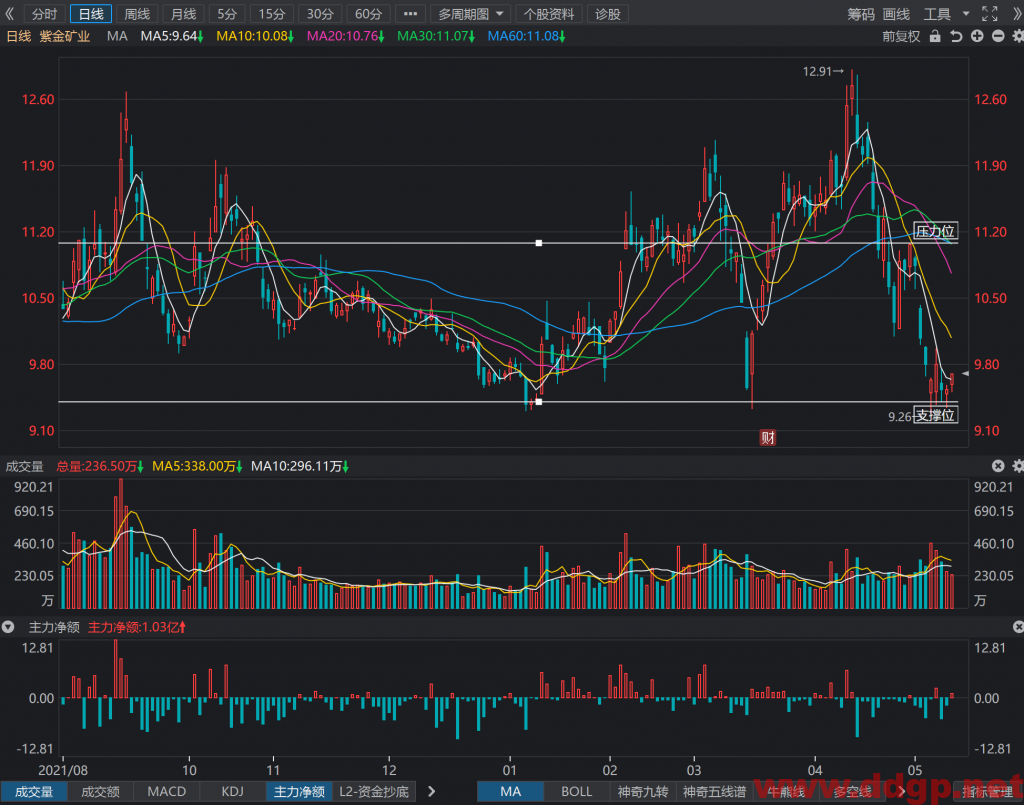Screen dimensions: 1024x805
Task: Open main chart settings gear
Action: (x=1017, y=37)
